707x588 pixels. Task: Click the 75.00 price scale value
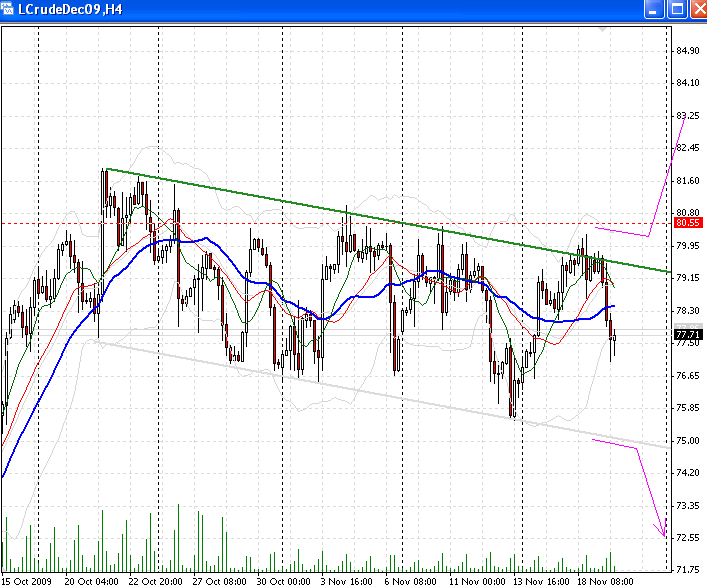(x=688, y=441)
